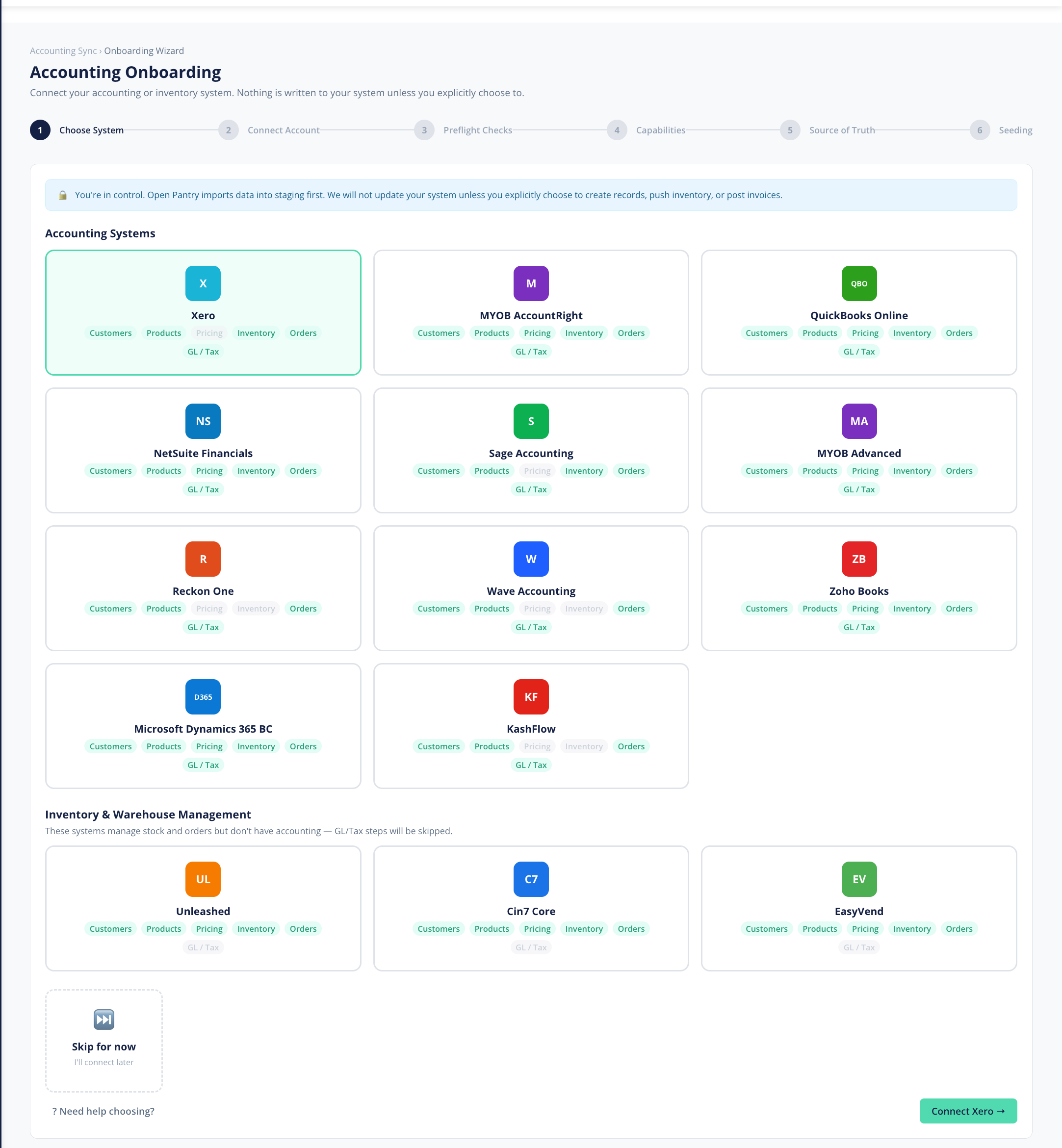Image resolution: width=1062 pixels, height=1148 pixels.
Task: Pick the Sage Accounting card name
Action: (530, 453)
